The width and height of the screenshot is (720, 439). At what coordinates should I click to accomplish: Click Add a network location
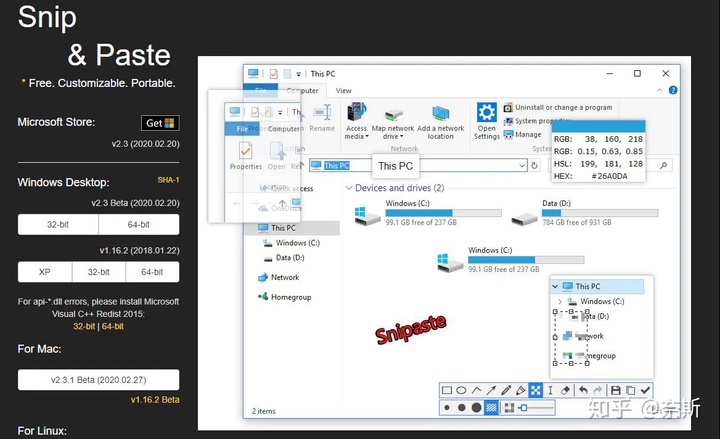(441, 123)
